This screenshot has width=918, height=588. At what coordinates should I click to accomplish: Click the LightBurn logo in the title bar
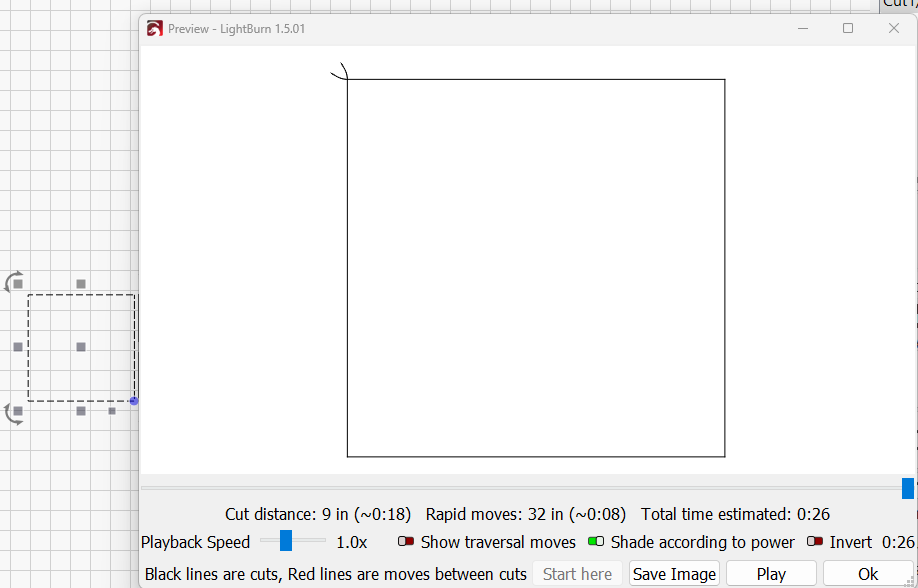tap(155, 29)
